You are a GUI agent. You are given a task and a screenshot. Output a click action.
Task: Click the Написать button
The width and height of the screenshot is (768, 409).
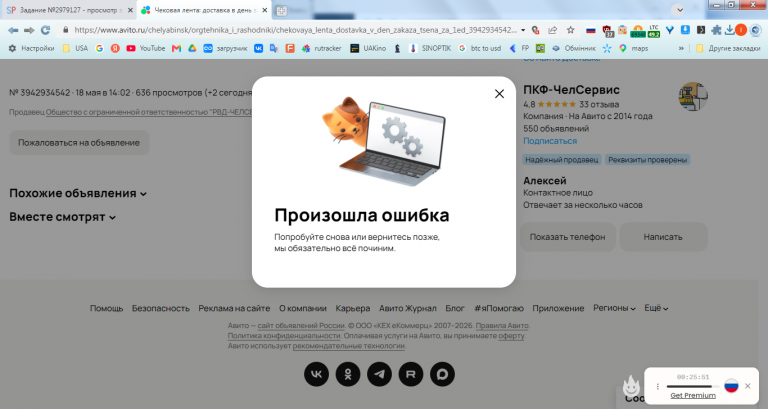pos(663,237)
